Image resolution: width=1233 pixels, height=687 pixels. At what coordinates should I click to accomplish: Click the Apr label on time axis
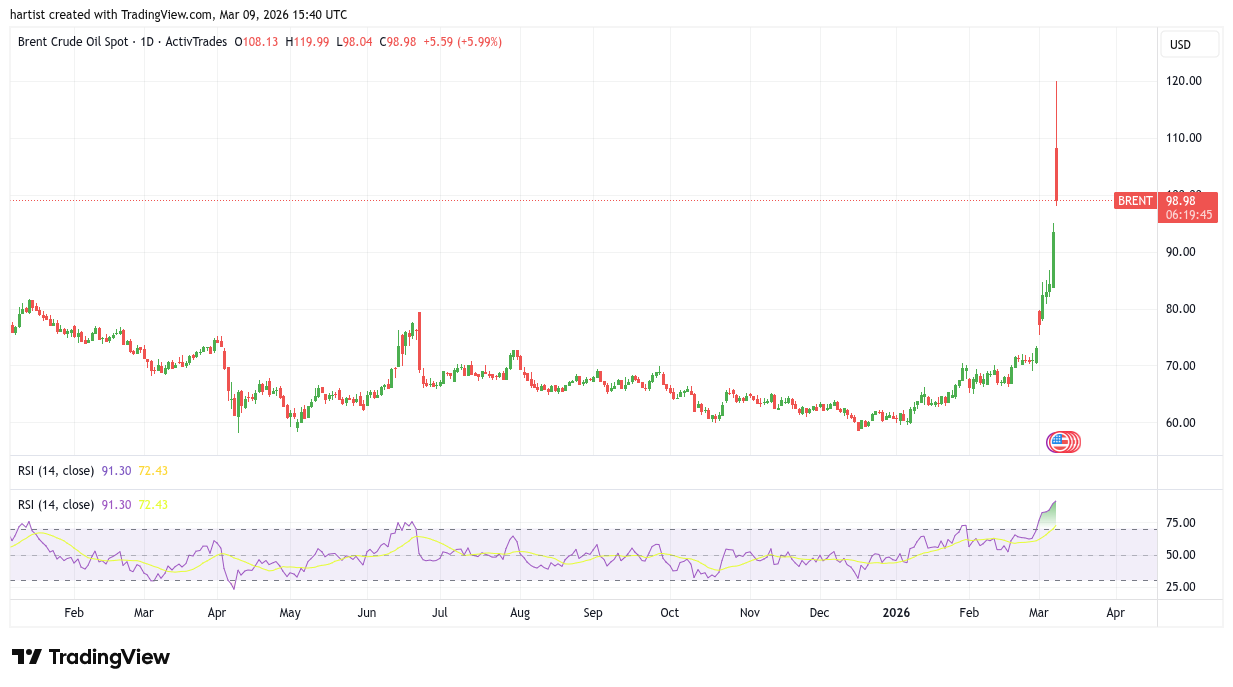[x=216, y=612]
